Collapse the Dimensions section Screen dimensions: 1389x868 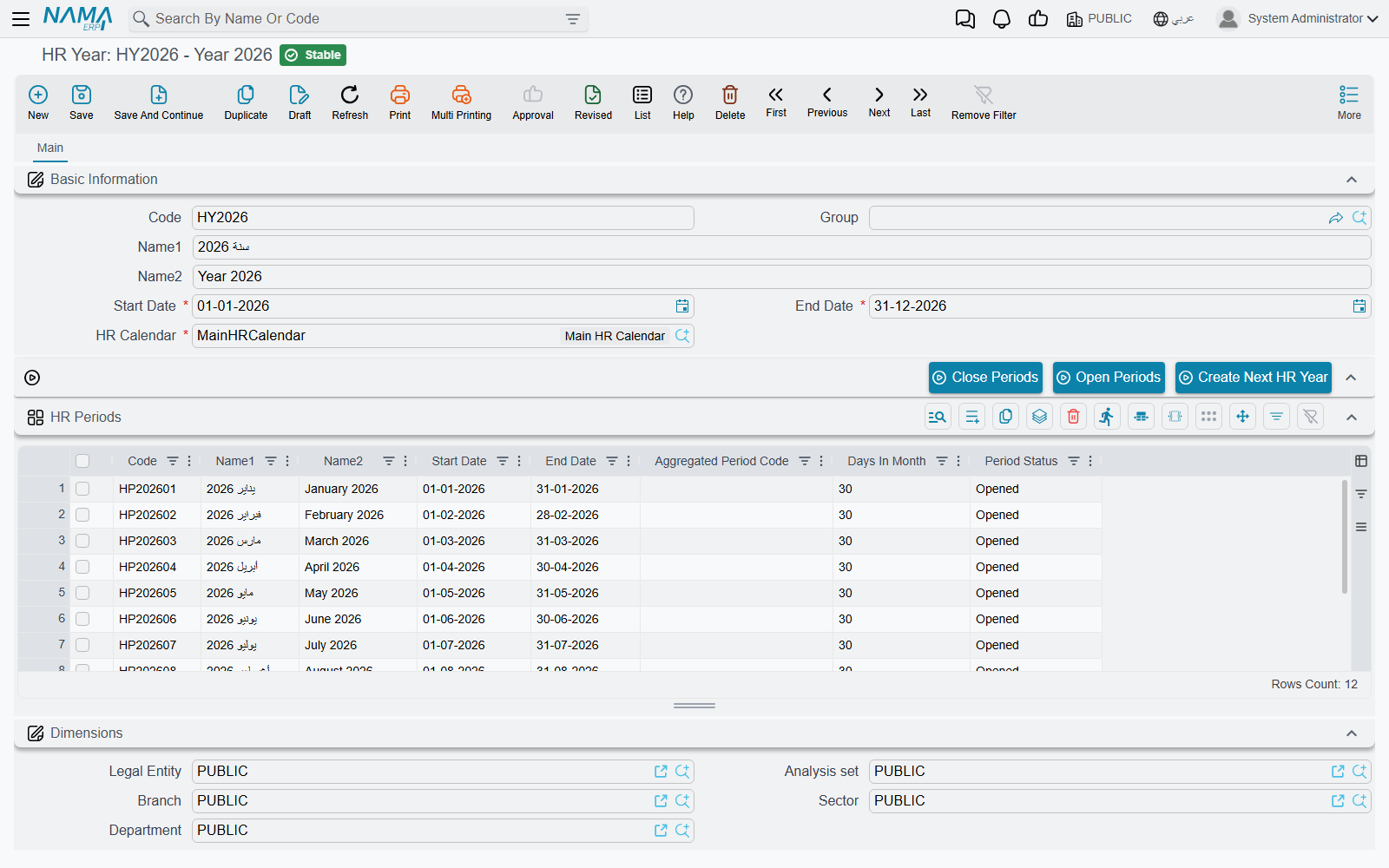click(x=1352, y=733)
